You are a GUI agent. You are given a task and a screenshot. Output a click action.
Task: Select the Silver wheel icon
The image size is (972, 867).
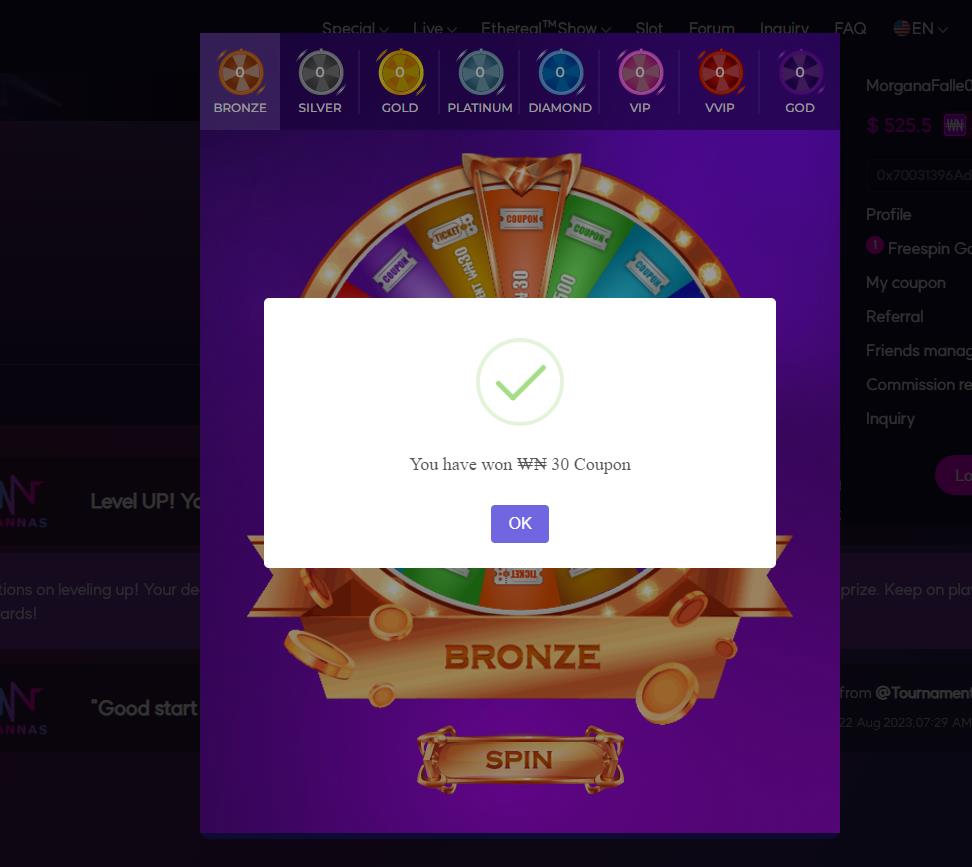[320, 73]
